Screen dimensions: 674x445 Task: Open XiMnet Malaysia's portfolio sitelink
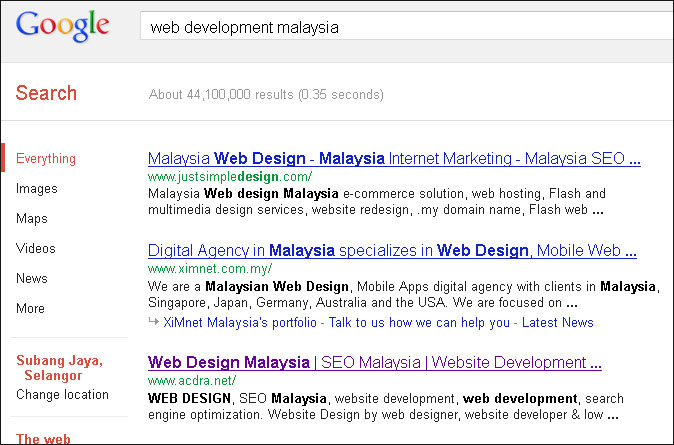pos(240,322)
